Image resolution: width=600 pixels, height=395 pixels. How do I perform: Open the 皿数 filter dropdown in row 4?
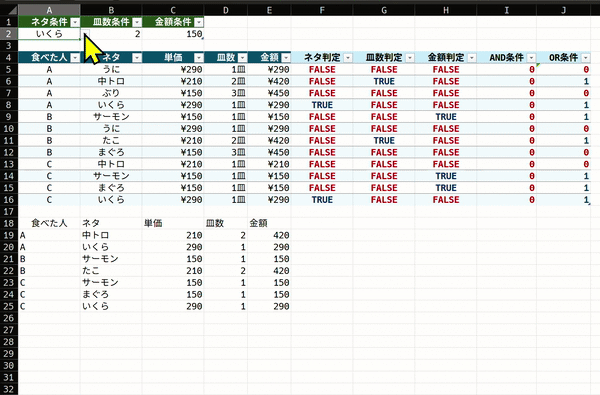coord(243,58)
